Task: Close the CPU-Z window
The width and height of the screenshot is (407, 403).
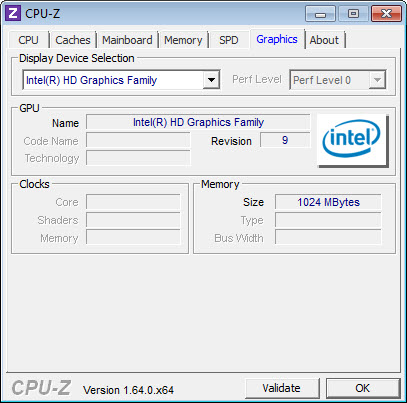Action: 386,14
